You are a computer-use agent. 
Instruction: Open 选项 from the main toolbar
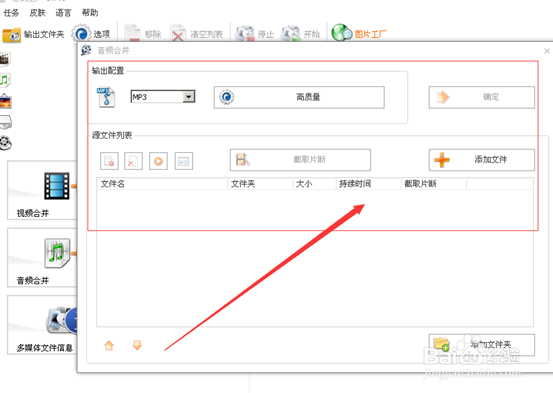[91, 34]
